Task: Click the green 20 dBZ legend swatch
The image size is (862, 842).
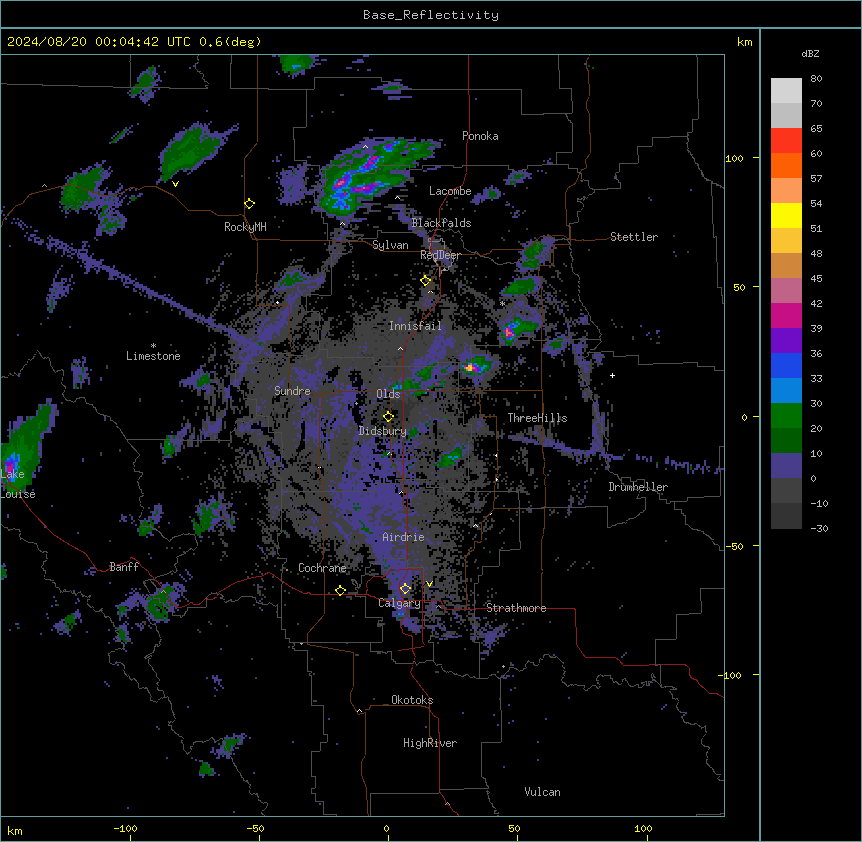Action: (786, 416)
